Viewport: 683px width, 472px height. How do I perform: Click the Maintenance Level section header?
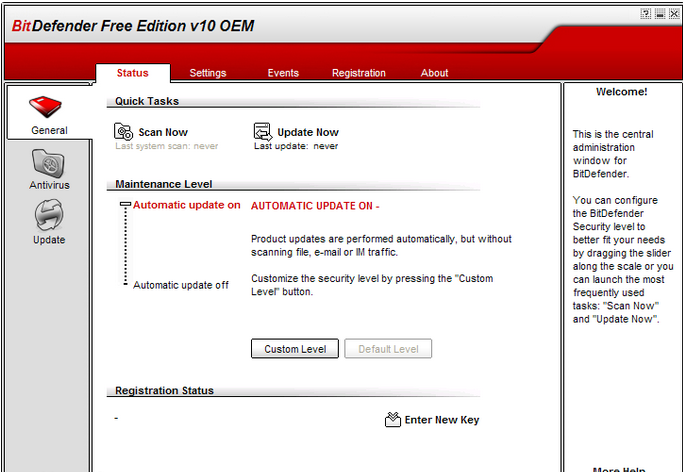(163, 184)
